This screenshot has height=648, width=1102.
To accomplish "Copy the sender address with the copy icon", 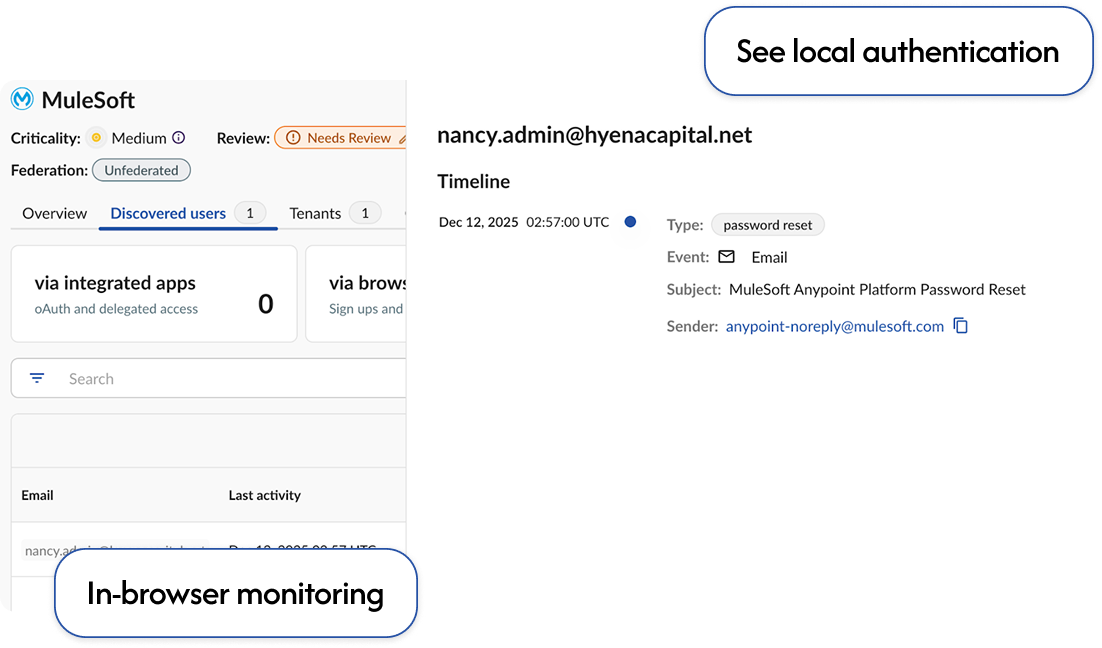I will coord(961,325).
